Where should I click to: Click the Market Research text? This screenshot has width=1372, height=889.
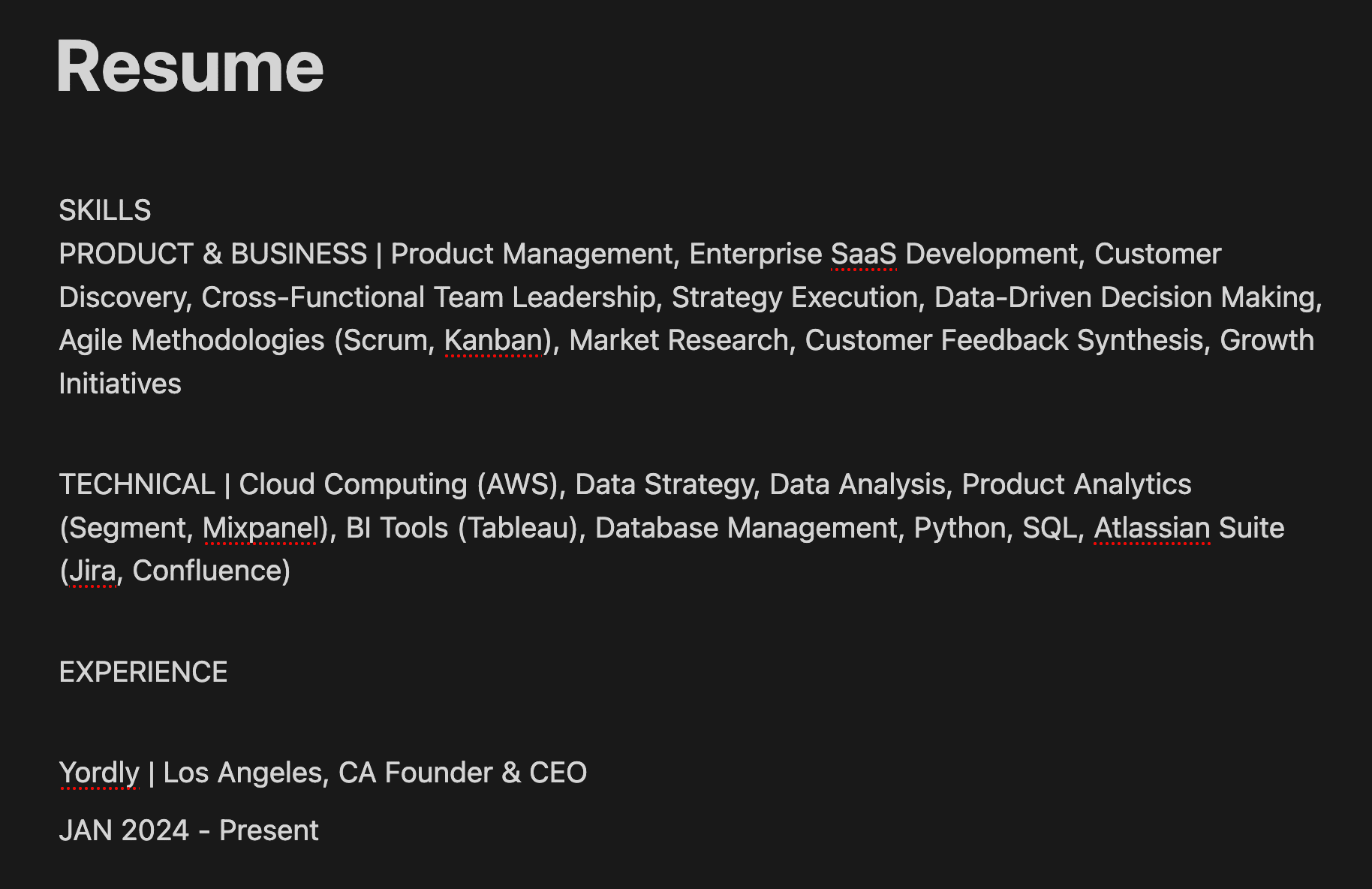coord(679,340)
